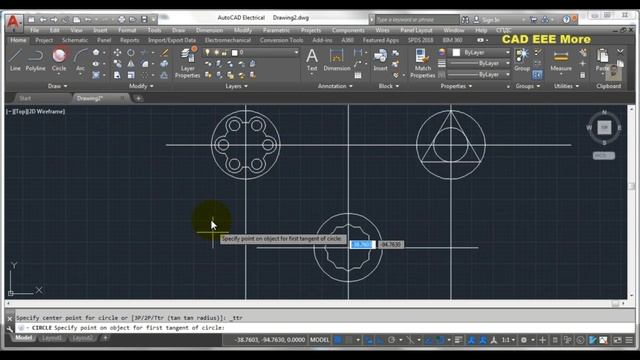Toggle the layer on/off lightbulb icon
640x360 pixels.
click(x=207, y=52)
